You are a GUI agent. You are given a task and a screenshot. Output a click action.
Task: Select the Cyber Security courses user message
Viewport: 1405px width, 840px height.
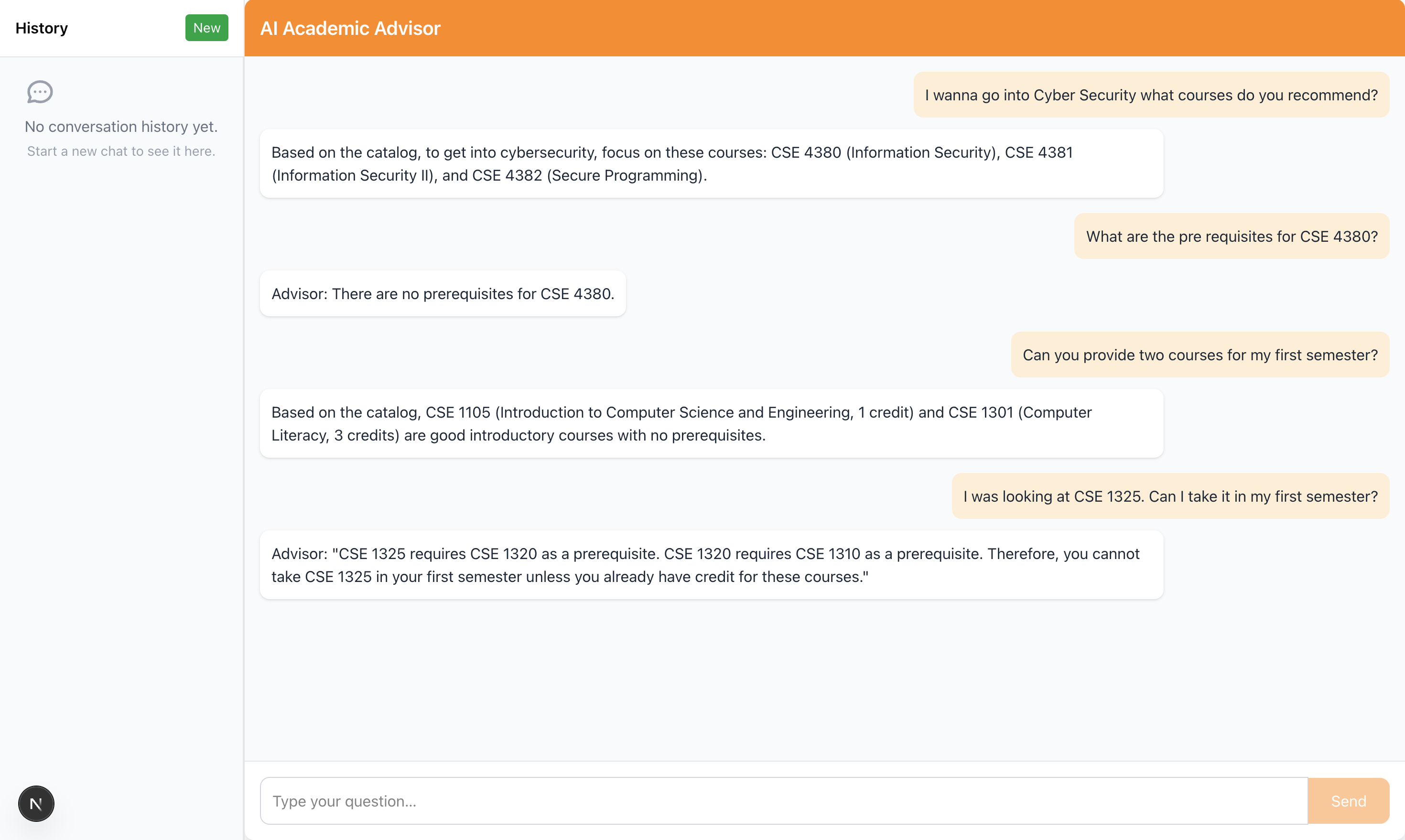click(x=1151, y=95)
